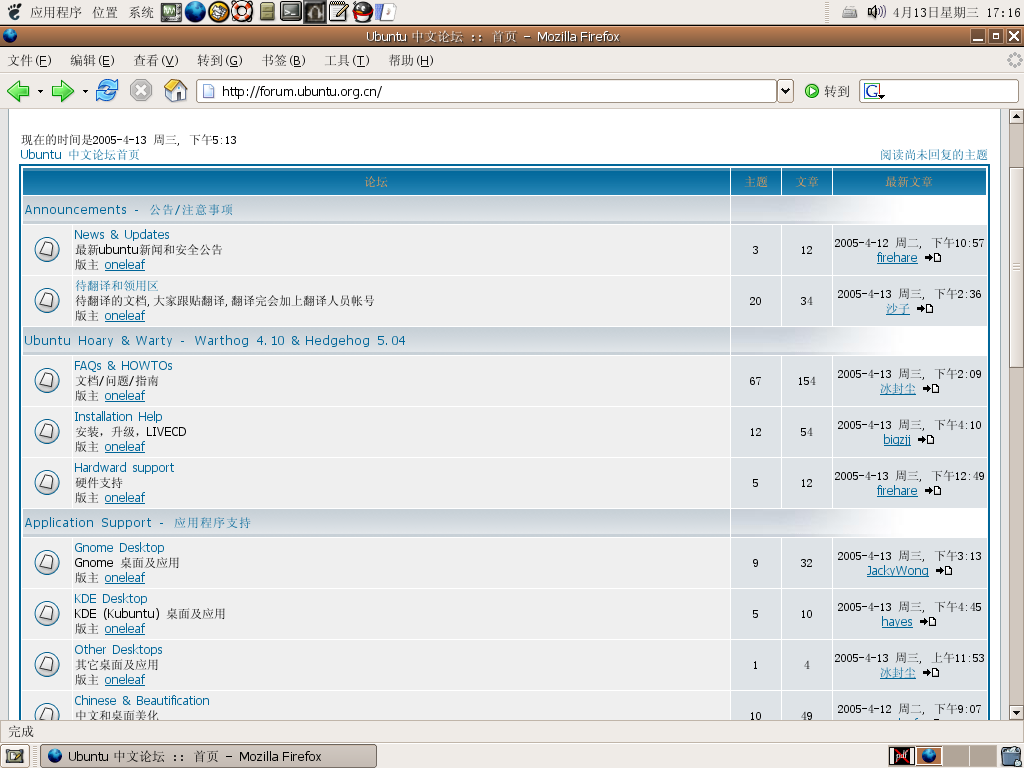Click the printer icon in notification area
This screenshot has height=768, width=1024.
[849, 12]
